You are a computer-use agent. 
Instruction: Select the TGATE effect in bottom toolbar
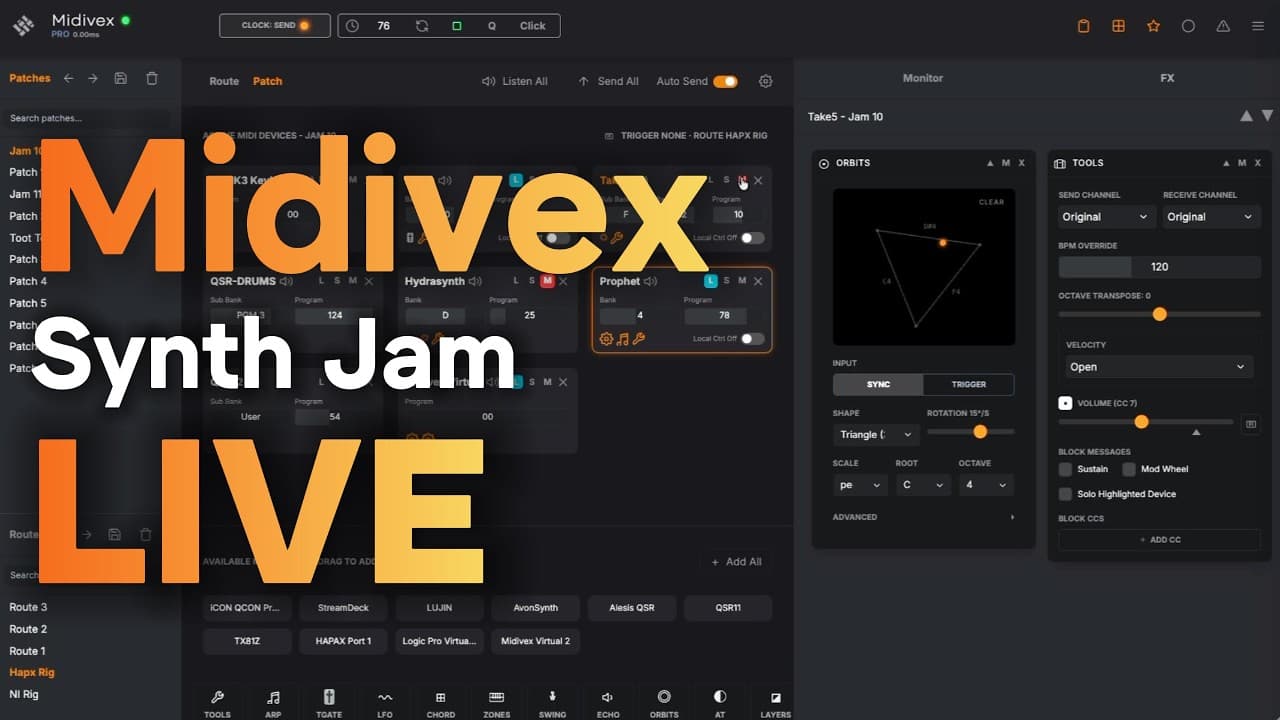pyautogui.click(x=329, y=704)
